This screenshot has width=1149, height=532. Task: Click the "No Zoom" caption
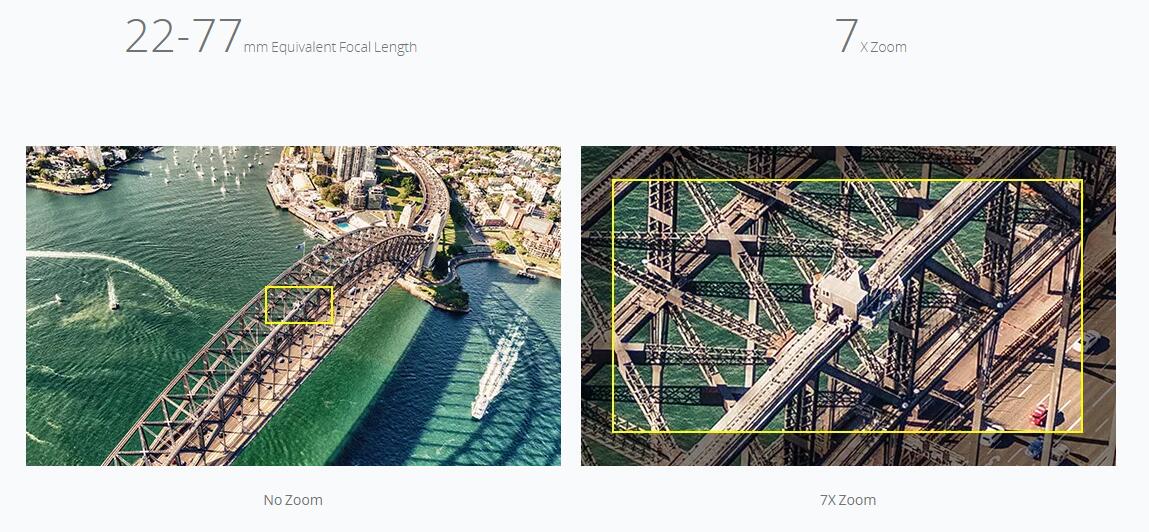tap(293, 500)
